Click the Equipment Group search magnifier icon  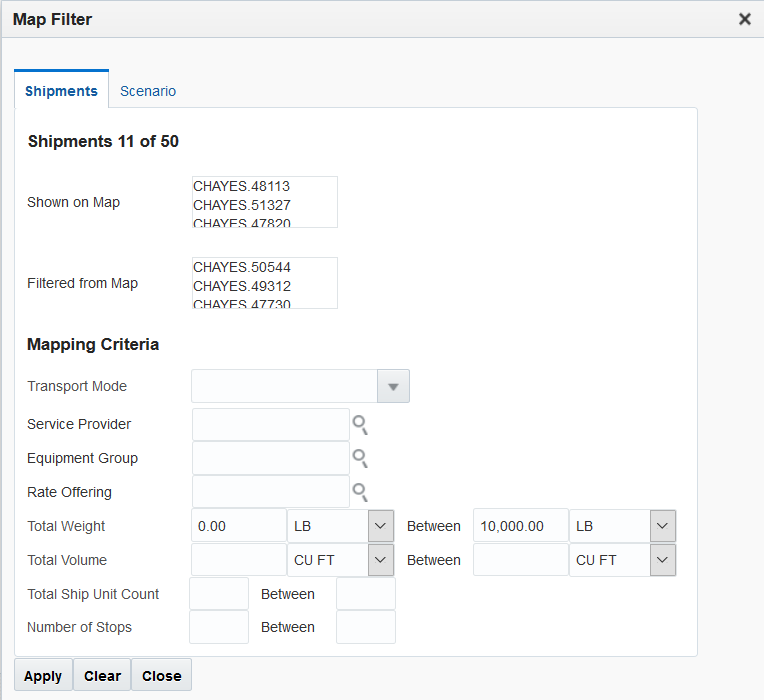point(360,459)
